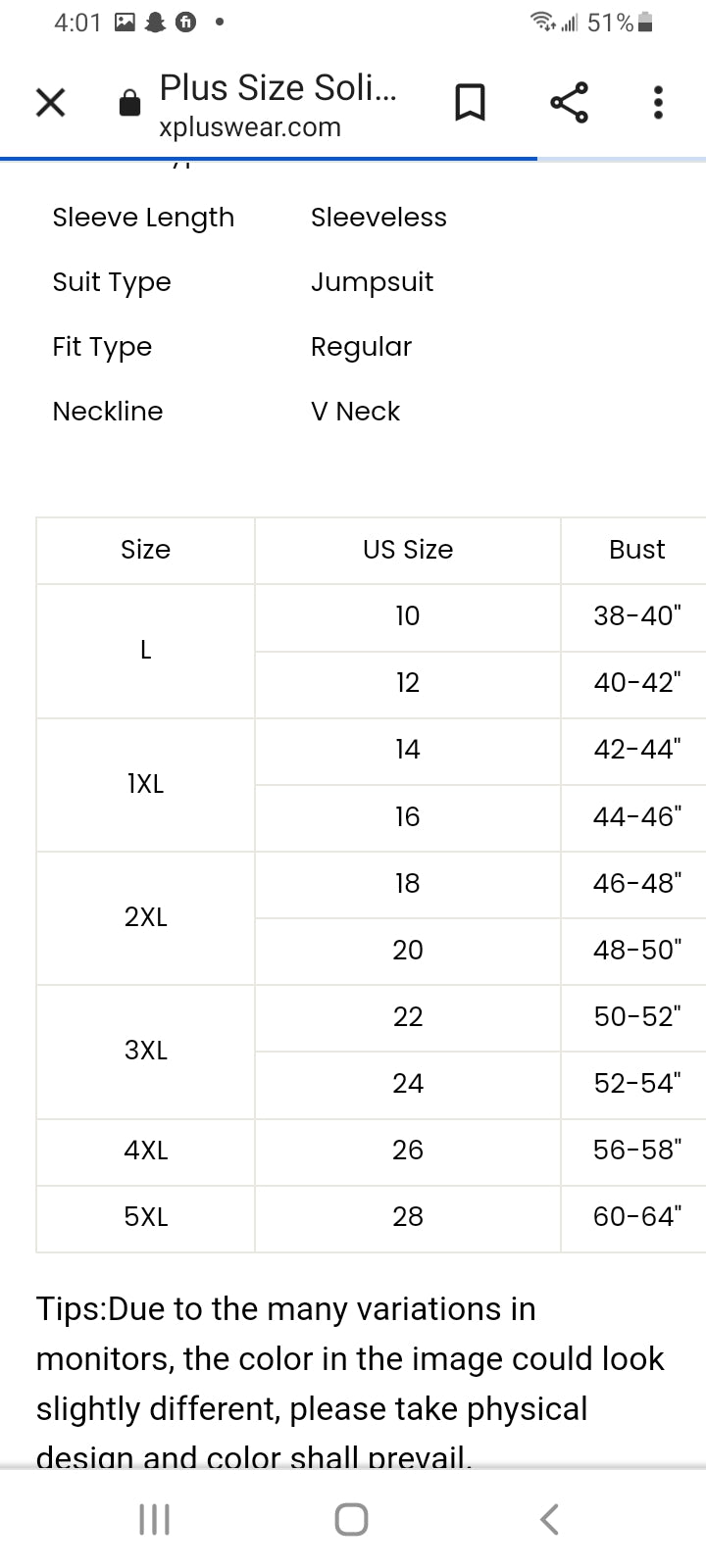Tap the gallery notification icon in status bar
This screenshot has height=1568, width=706.
coord(125,23)
